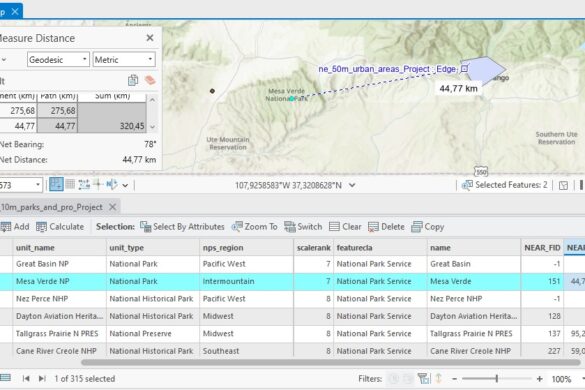The height and width of the screenshot is (390, 585).
Task: Select the nps_region column header
Action: click(x=246, y=247)
